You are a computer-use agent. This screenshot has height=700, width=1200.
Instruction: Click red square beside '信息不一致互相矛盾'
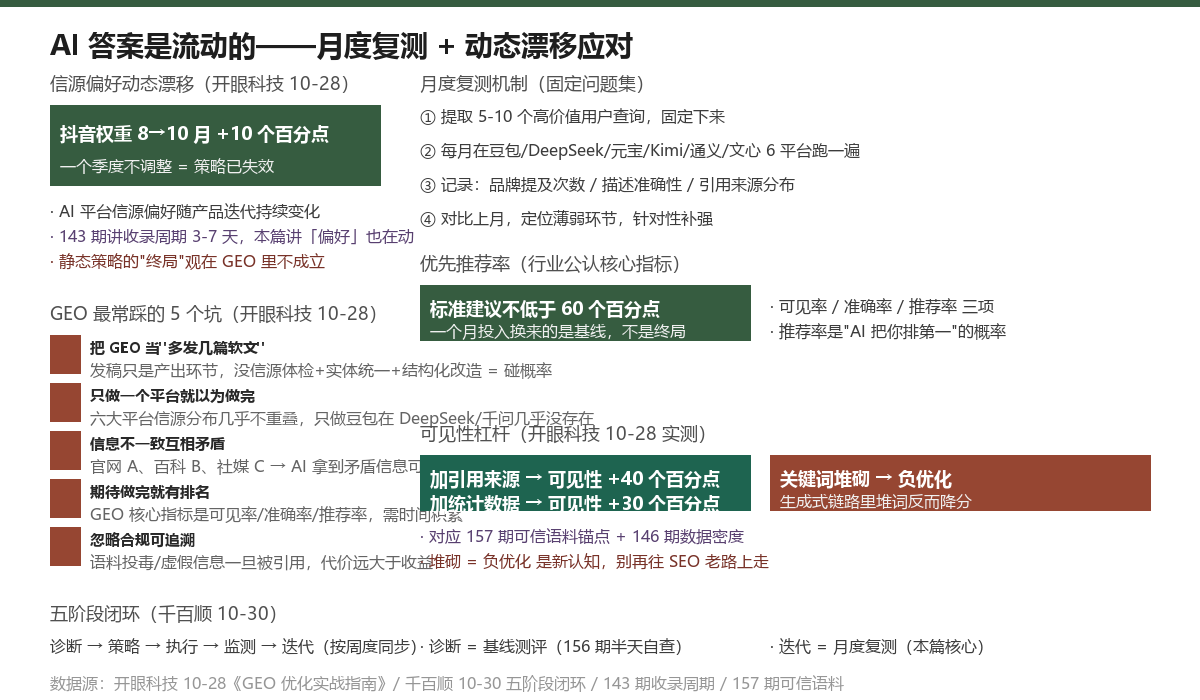coord(65,451)
